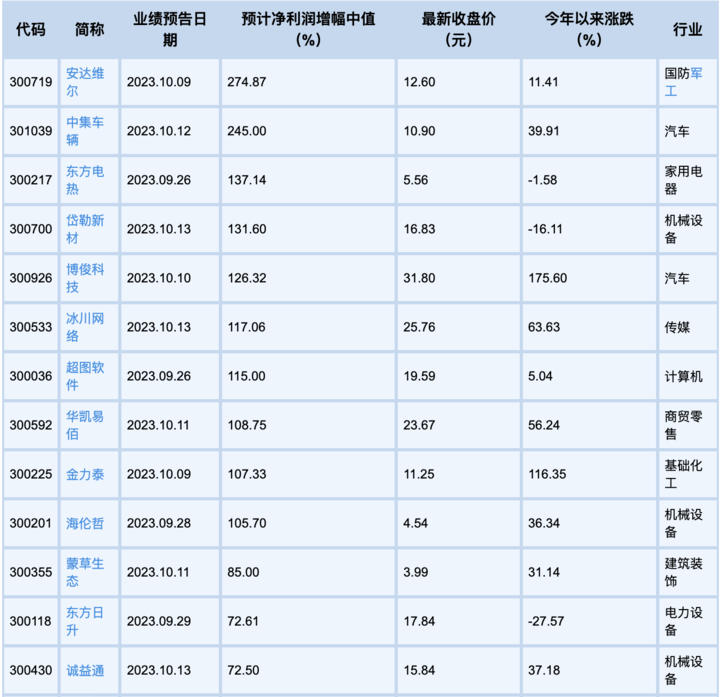This screenshot has height=697, width=720.
Task: Click closing price 3.99
Action: click(416, 572)
